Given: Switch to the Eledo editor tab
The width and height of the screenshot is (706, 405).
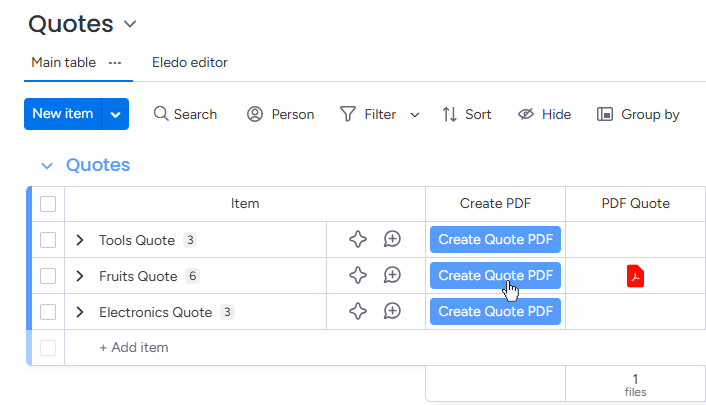Looking at the screenshot, I should (x=190, y=62).
